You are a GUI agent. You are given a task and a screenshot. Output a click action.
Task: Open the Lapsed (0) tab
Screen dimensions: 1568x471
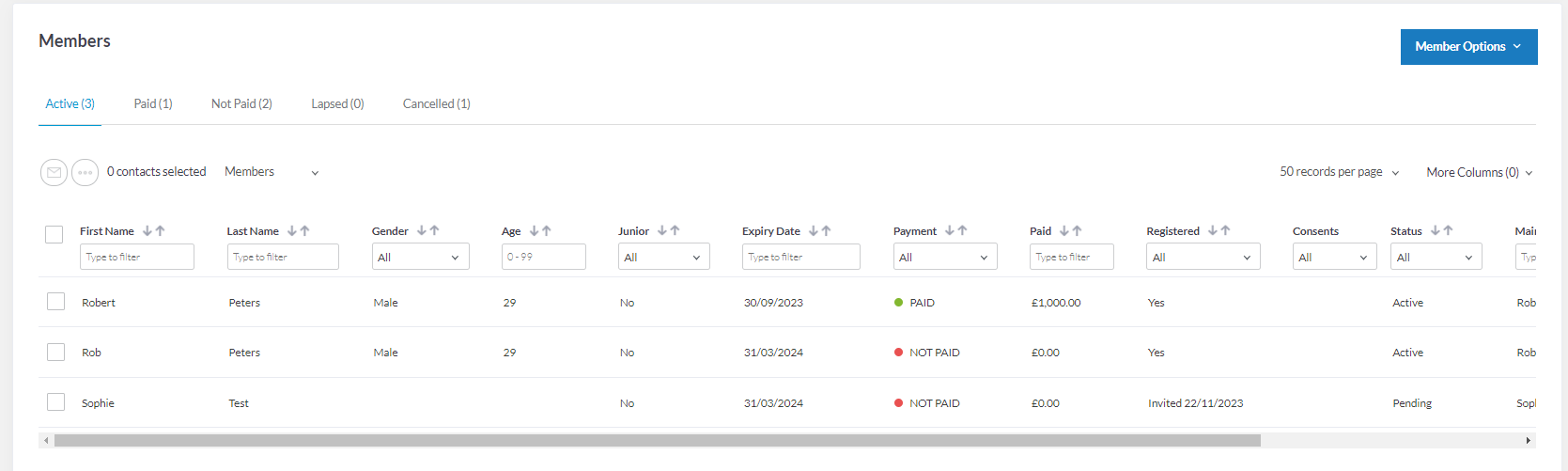(x=337, y=103)
